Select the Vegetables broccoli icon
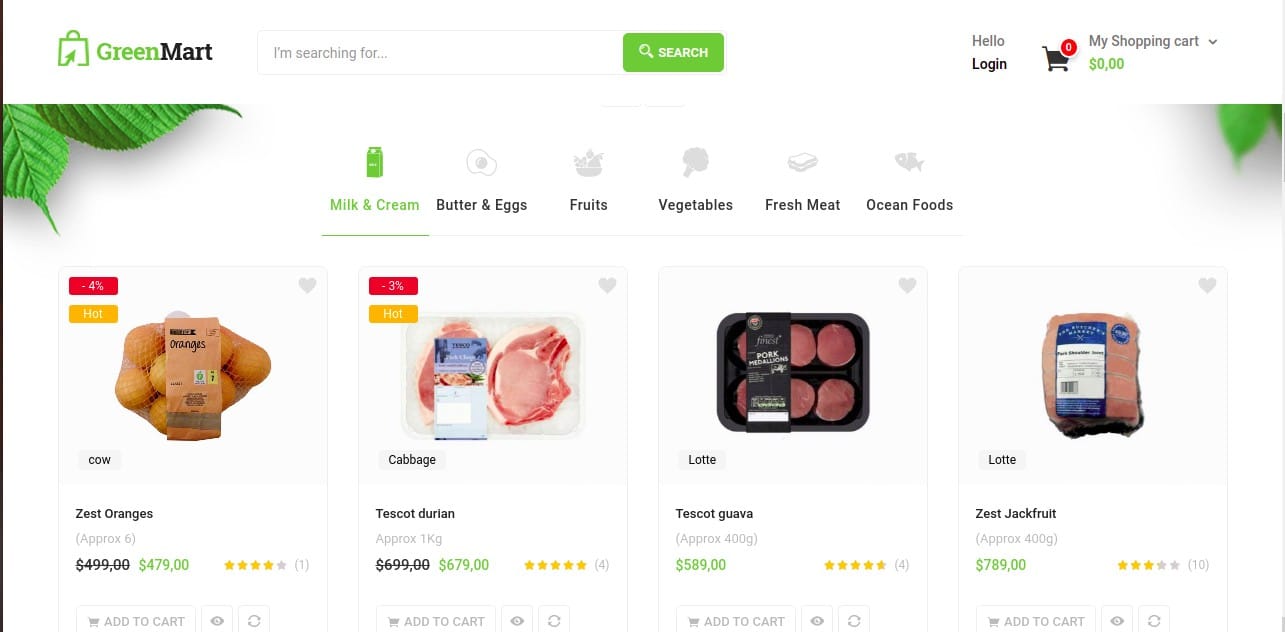This screenshot has height=632, width=1285. click(695, 162)
